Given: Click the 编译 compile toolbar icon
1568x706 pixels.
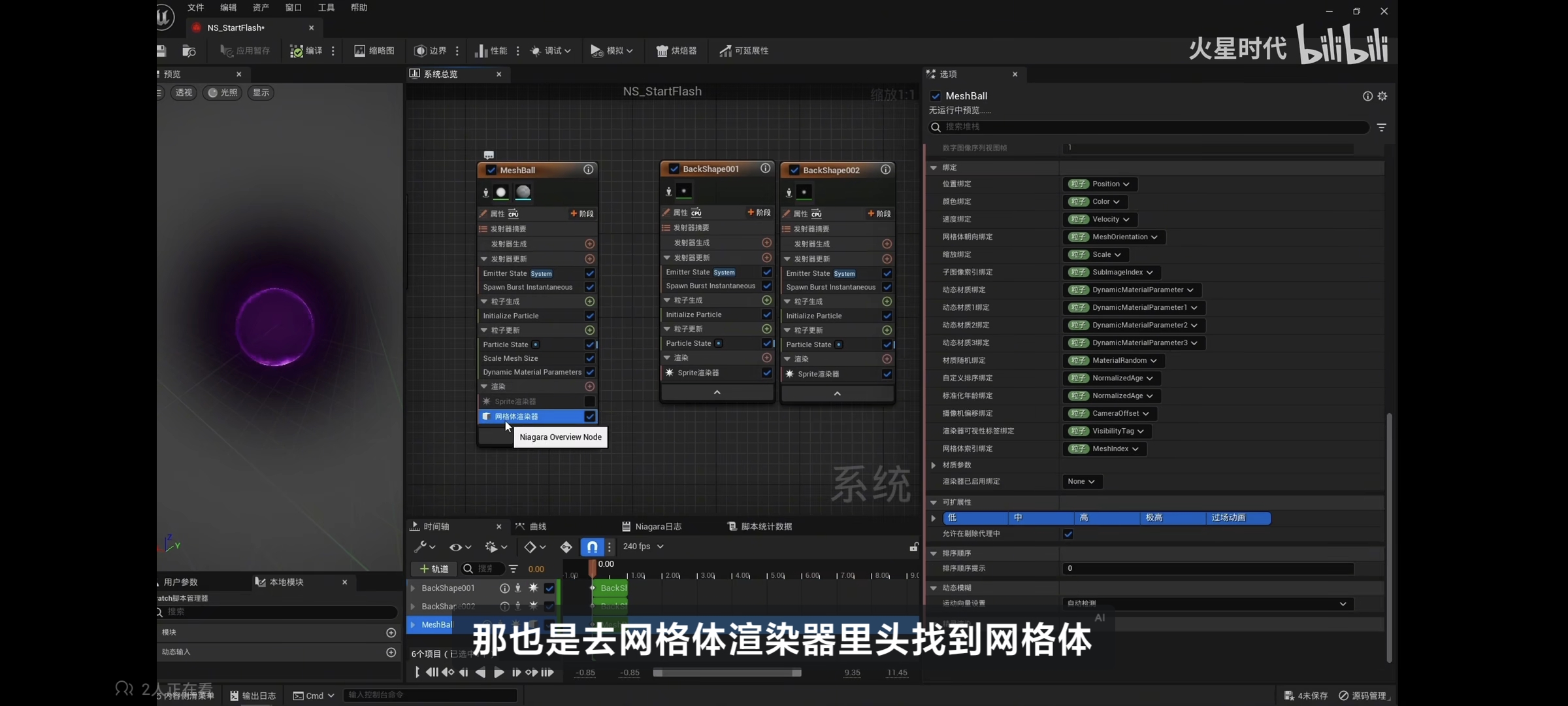Looking at the screenshot, I should point(297,51).
